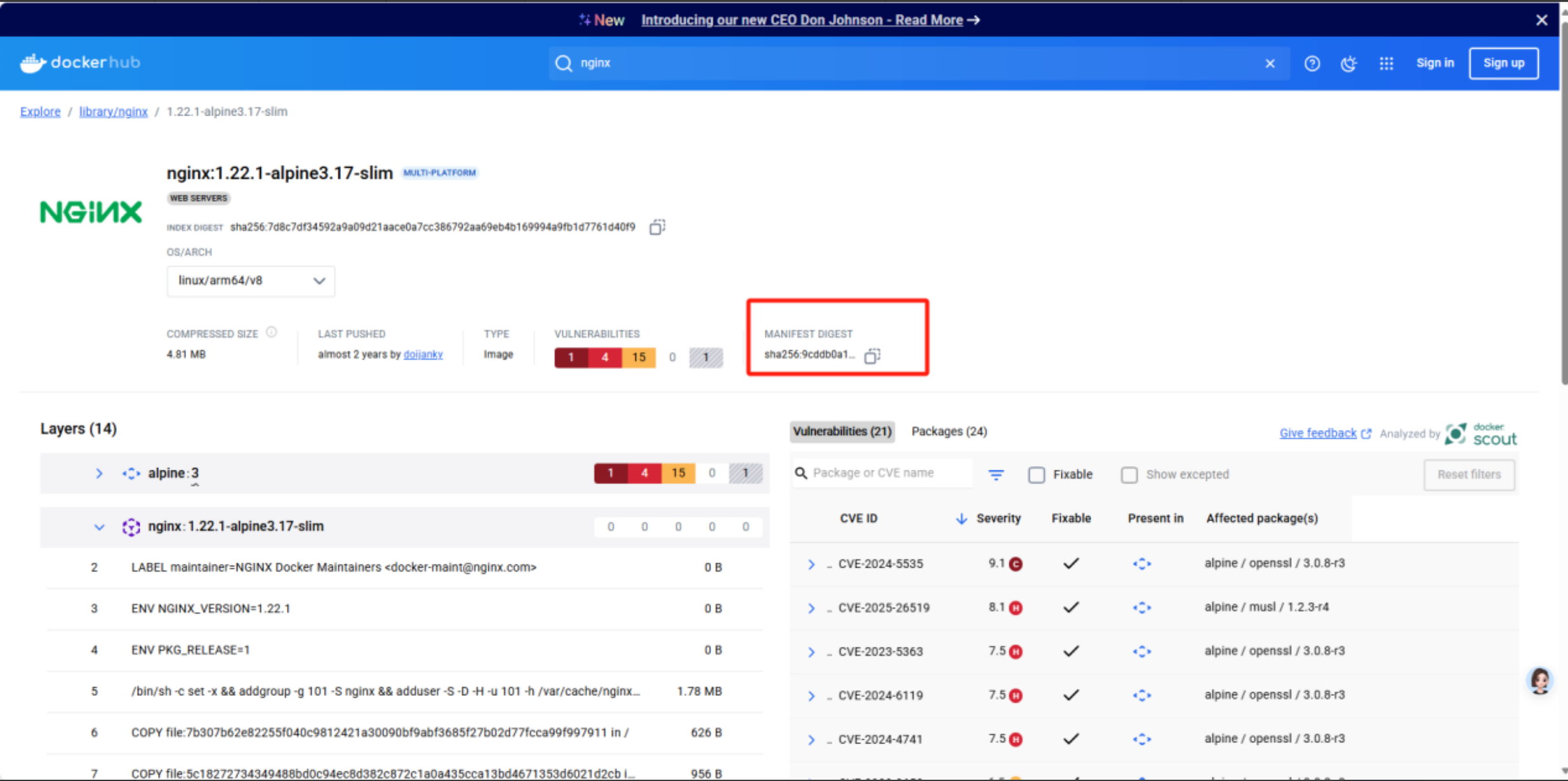This screenshot has width=1568, height=781.
Task: Go to Explore breadcrumb
Action: click(x=41, y=112)
